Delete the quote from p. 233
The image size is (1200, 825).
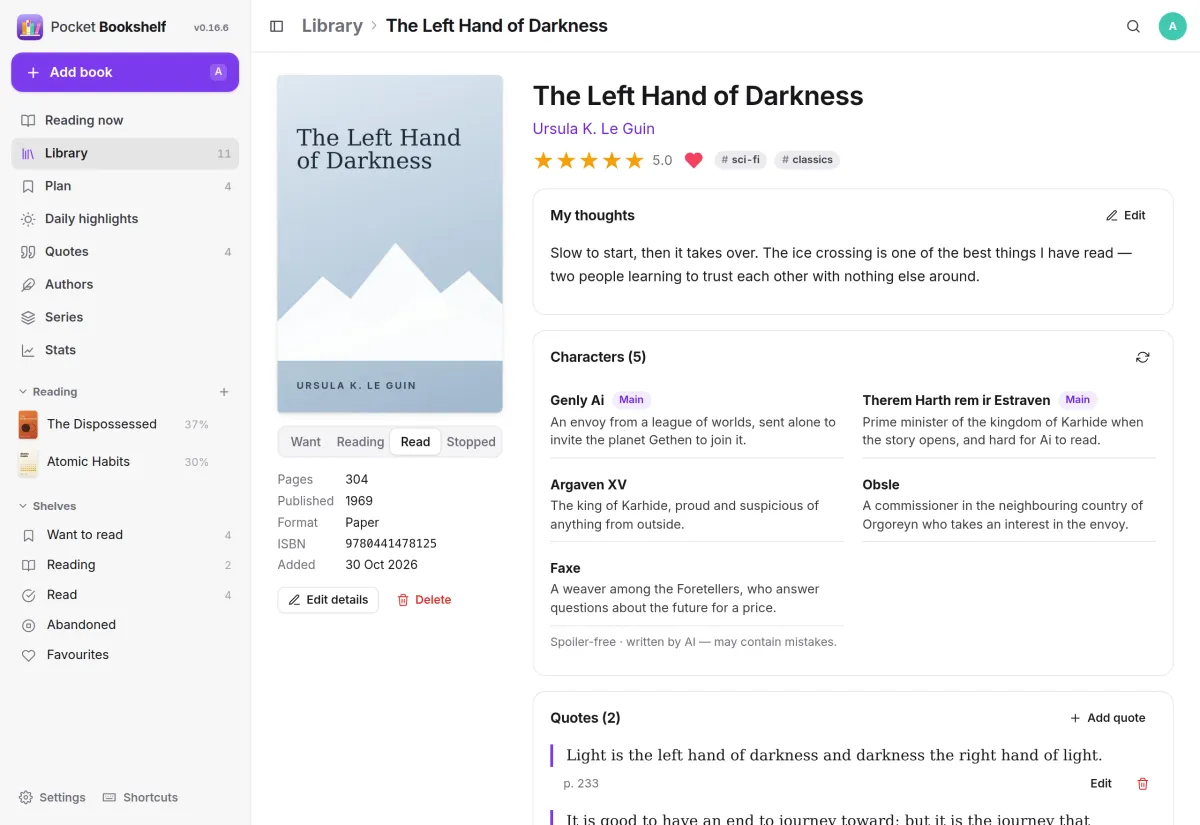coord(1143,784)
